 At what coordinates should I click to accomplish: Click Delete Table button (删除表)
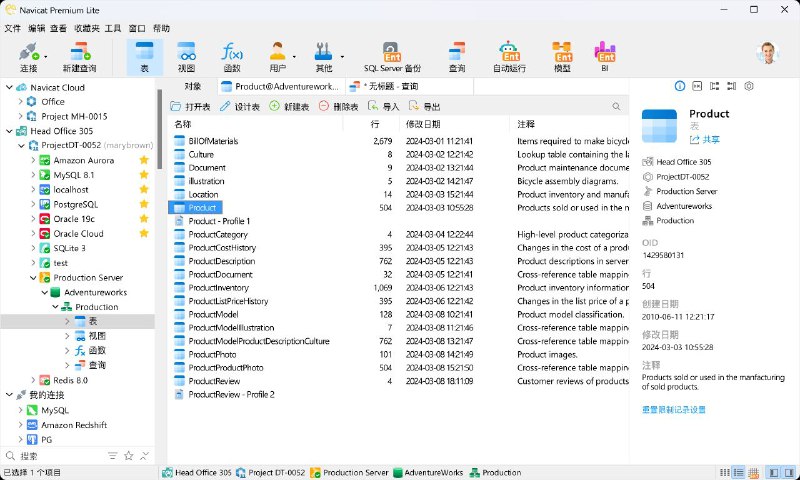click(x=338, y=107)
